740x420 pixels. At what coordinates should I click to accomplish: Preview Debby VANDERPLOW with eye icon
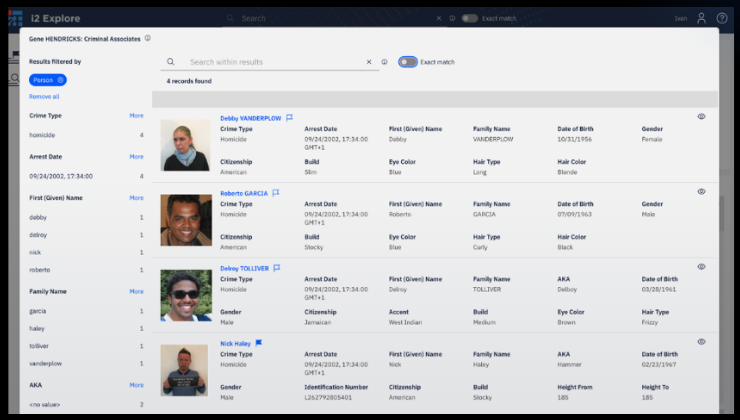701,117
